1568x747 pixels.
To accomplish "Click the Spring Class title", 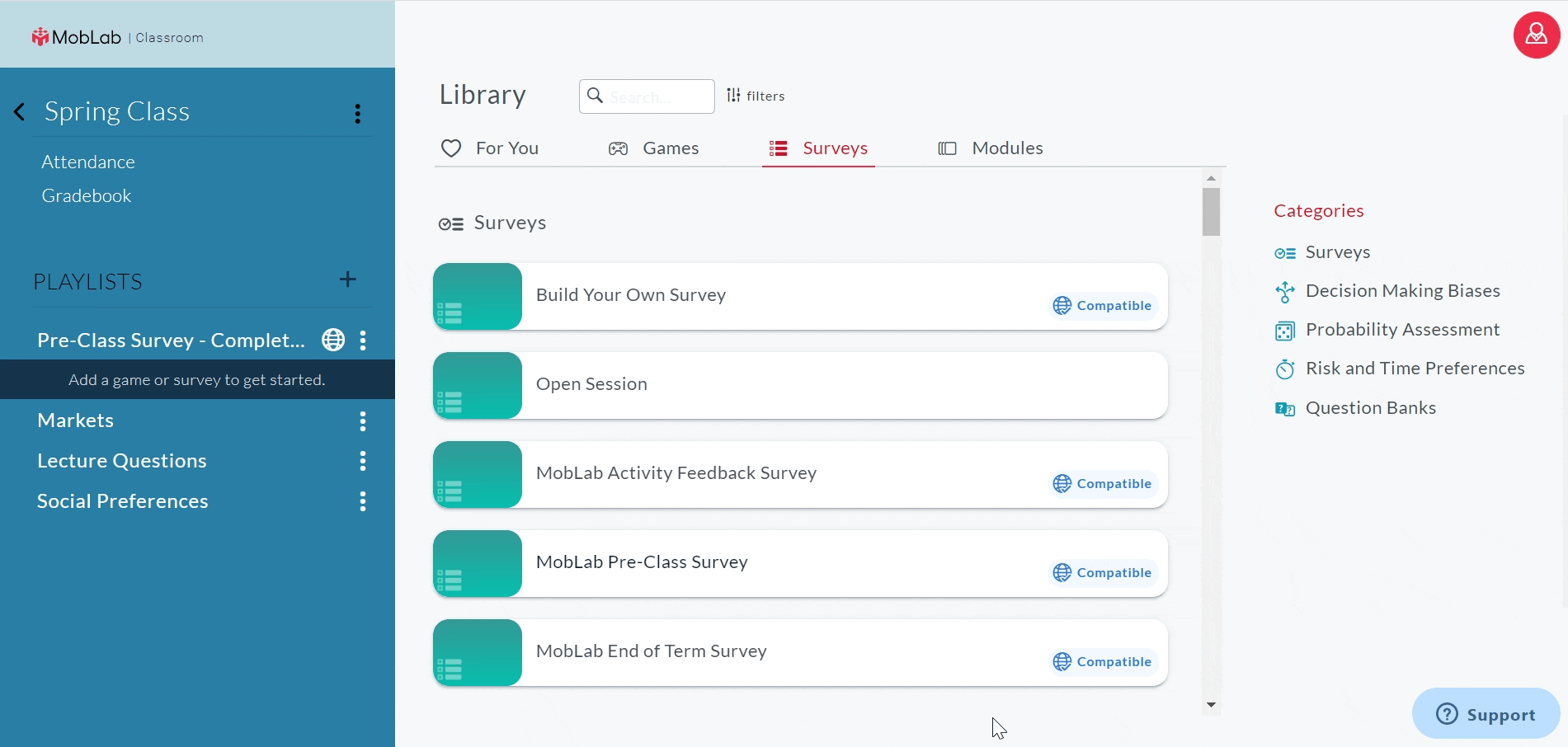I will click(117, 111).
